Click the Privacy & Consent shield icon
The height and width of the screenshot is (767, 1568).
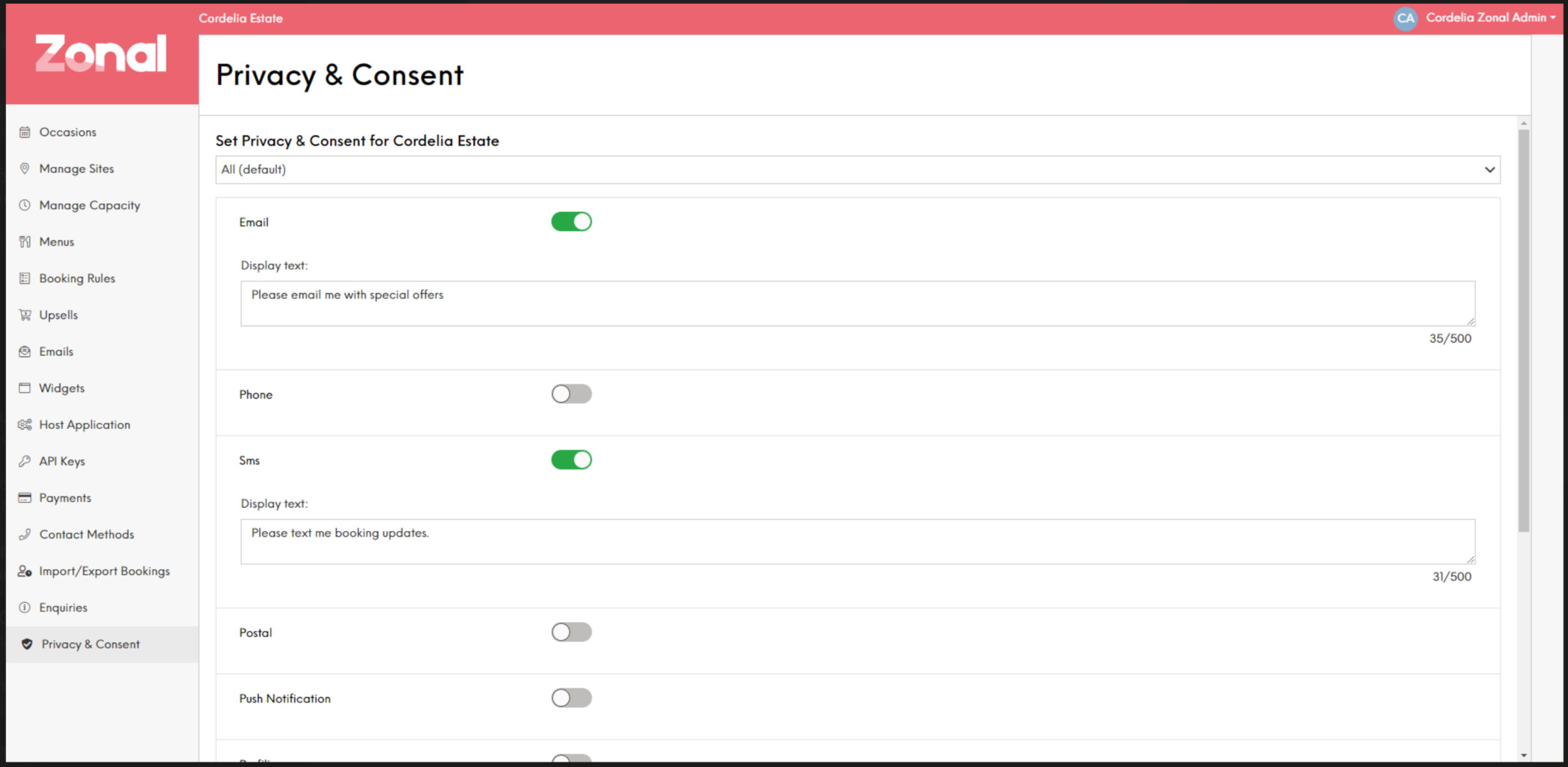pyautogui.click(x=27, y=644)
